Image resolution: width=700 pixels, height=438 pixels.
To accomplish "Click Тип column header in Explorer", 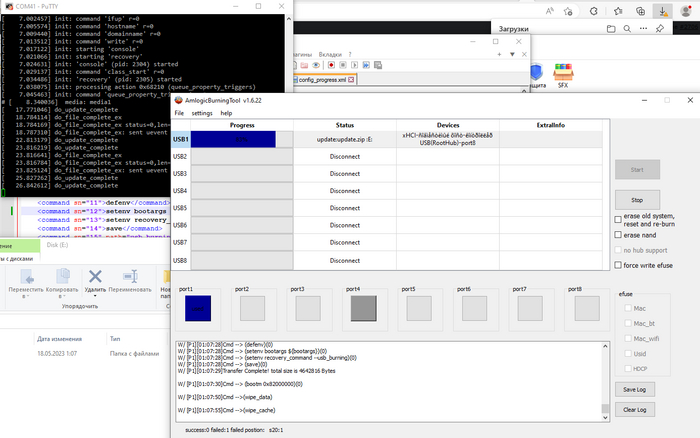I will click(x=115, y=339).
